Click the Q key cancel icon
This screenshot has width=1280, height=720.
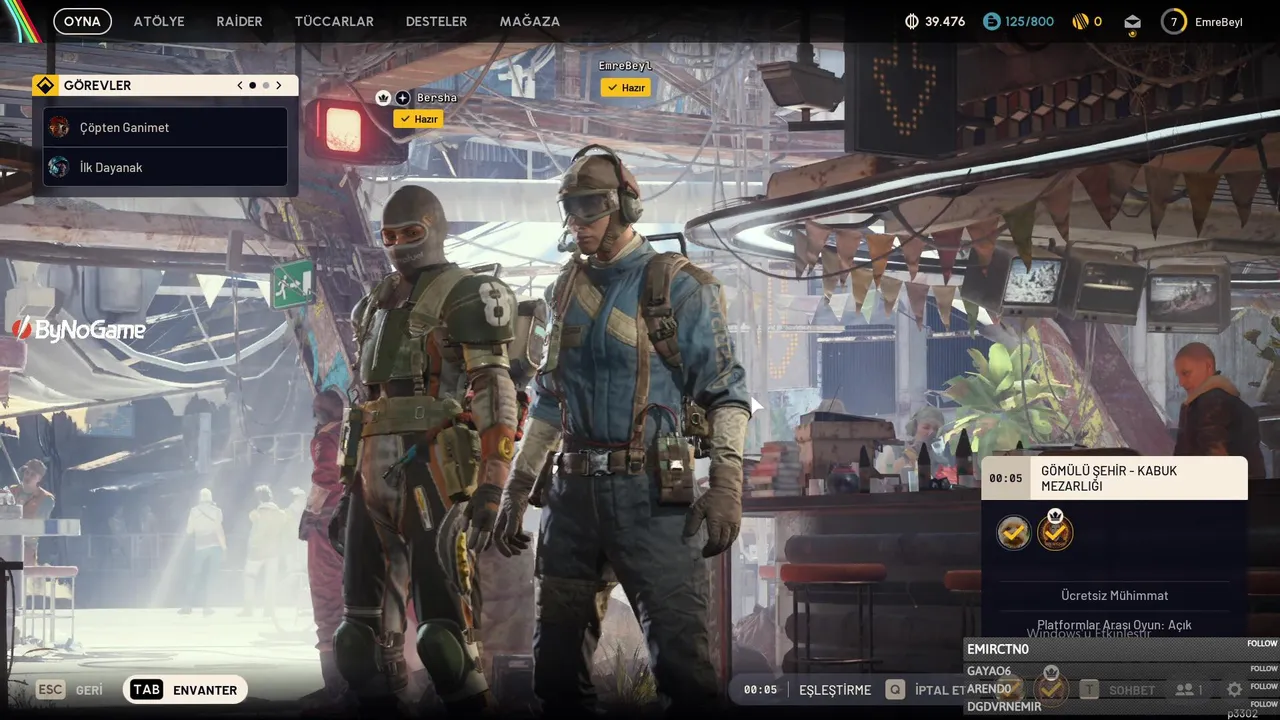(x=896, y=690)
